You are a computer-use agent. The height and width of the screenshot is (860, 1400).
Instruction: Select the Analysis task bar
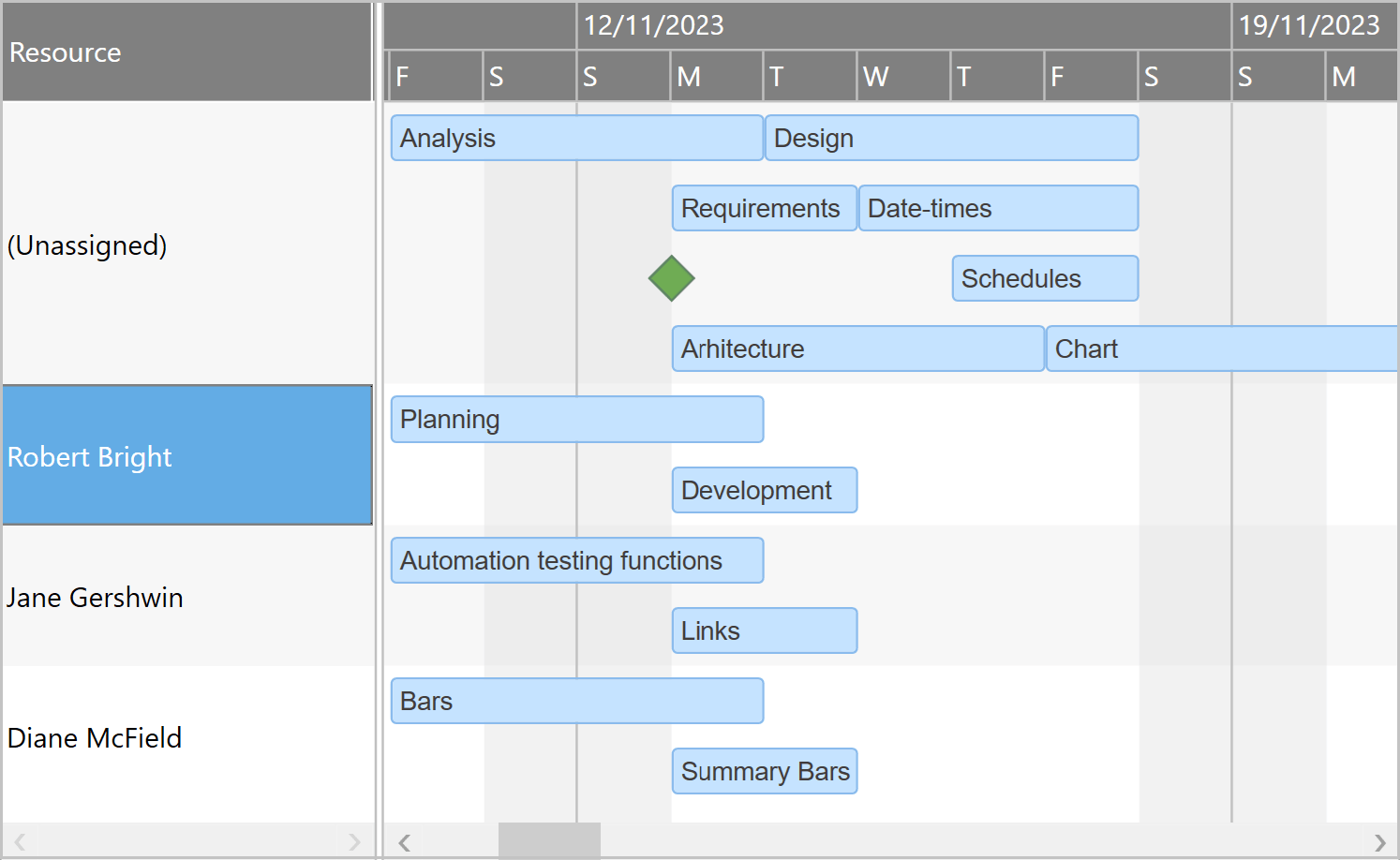[x=576, y=138]
